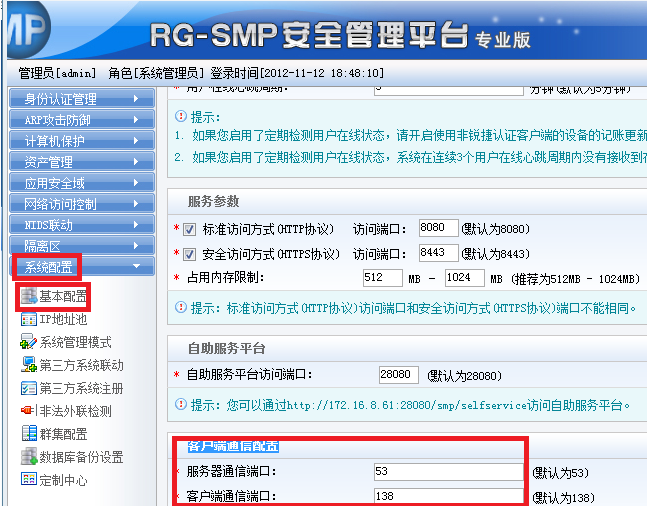This screenshot has width=655, height=507.
Task: Click 登录时间 status text
Action: (x=297, y=73)
